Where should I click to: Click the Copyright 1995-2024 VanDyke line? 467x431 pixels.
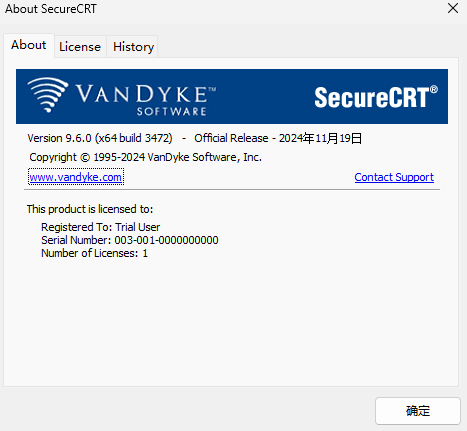[146, 157]
